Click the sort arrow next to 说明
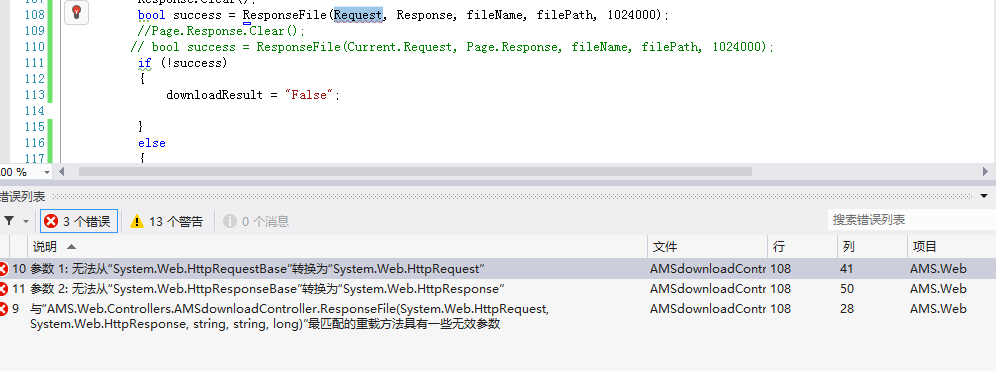996x371 pixels. coord(71,246)
